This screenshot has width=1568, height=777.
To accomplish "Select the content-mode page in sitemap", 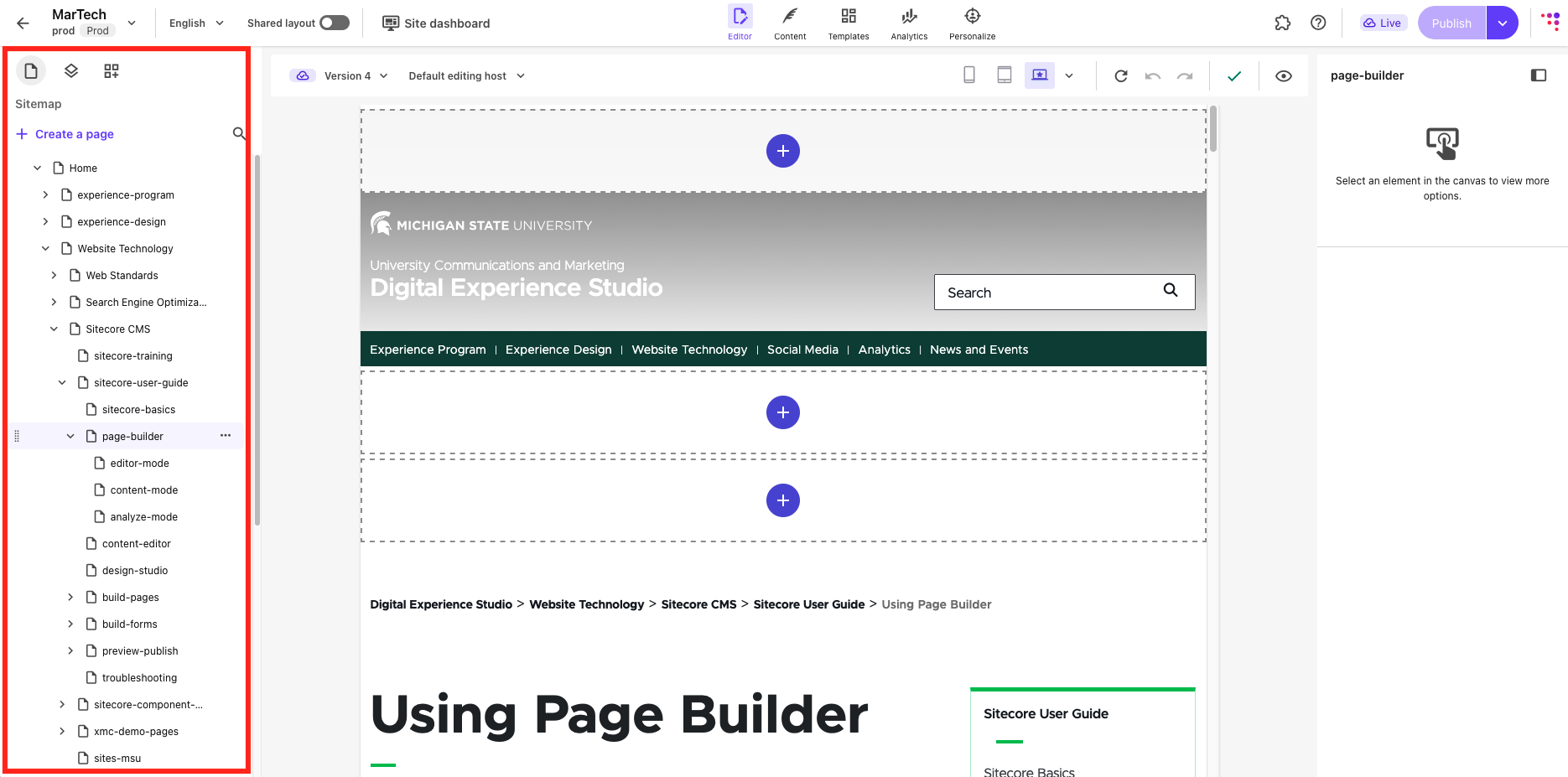I will tap(144, 490).
